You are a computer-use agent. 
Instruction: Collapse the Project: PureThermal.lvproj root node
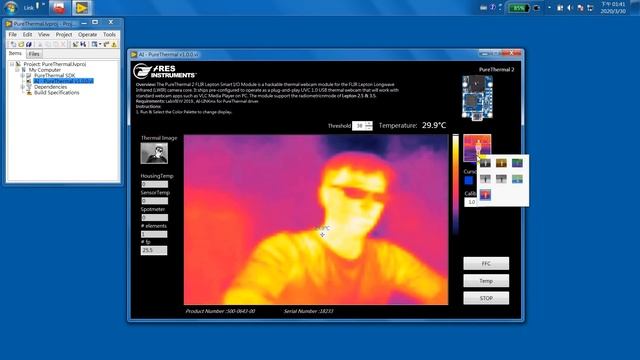coord(12,64)
